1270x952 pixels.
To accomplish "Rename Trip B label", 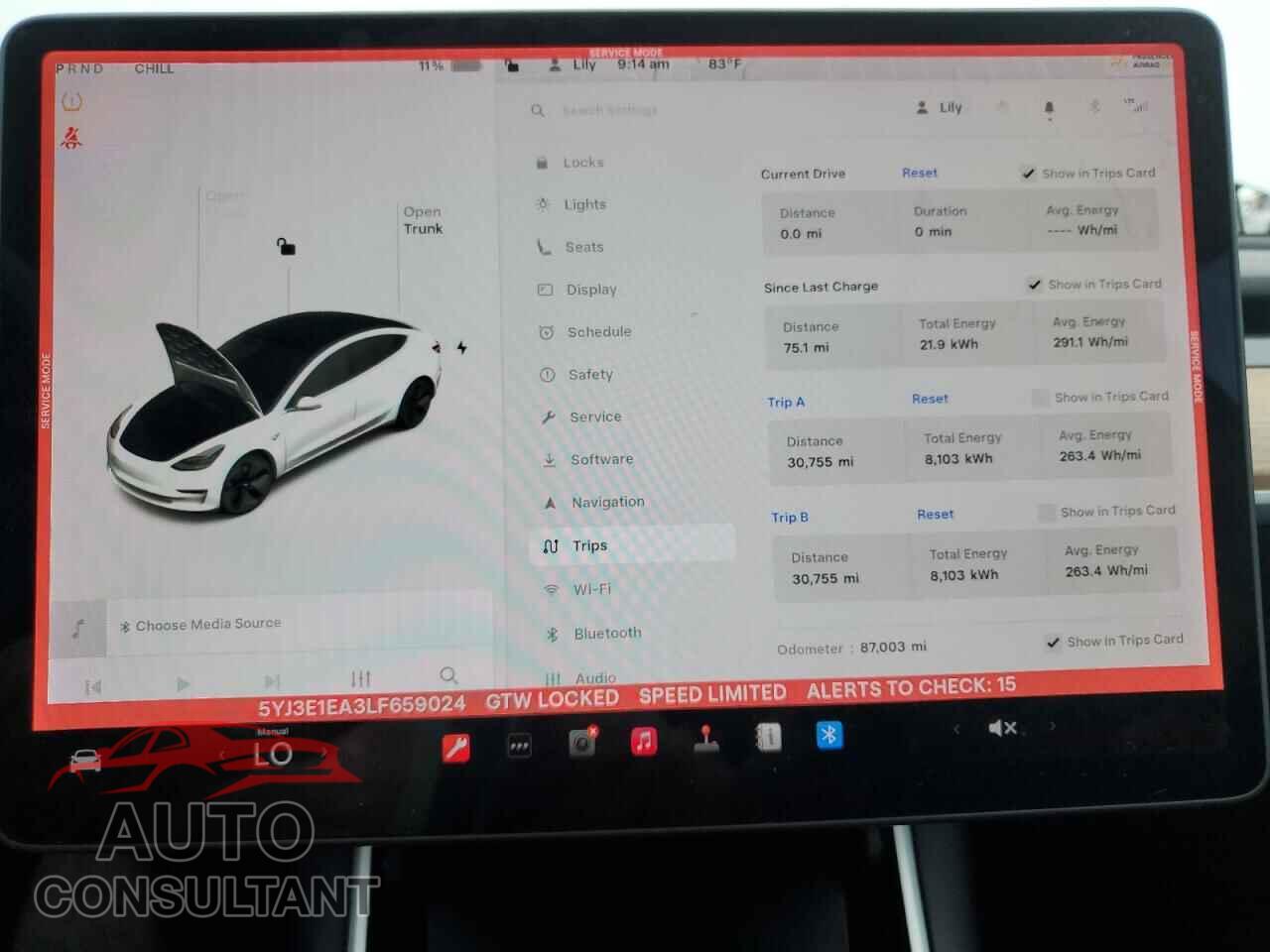I will click(790, 518).
